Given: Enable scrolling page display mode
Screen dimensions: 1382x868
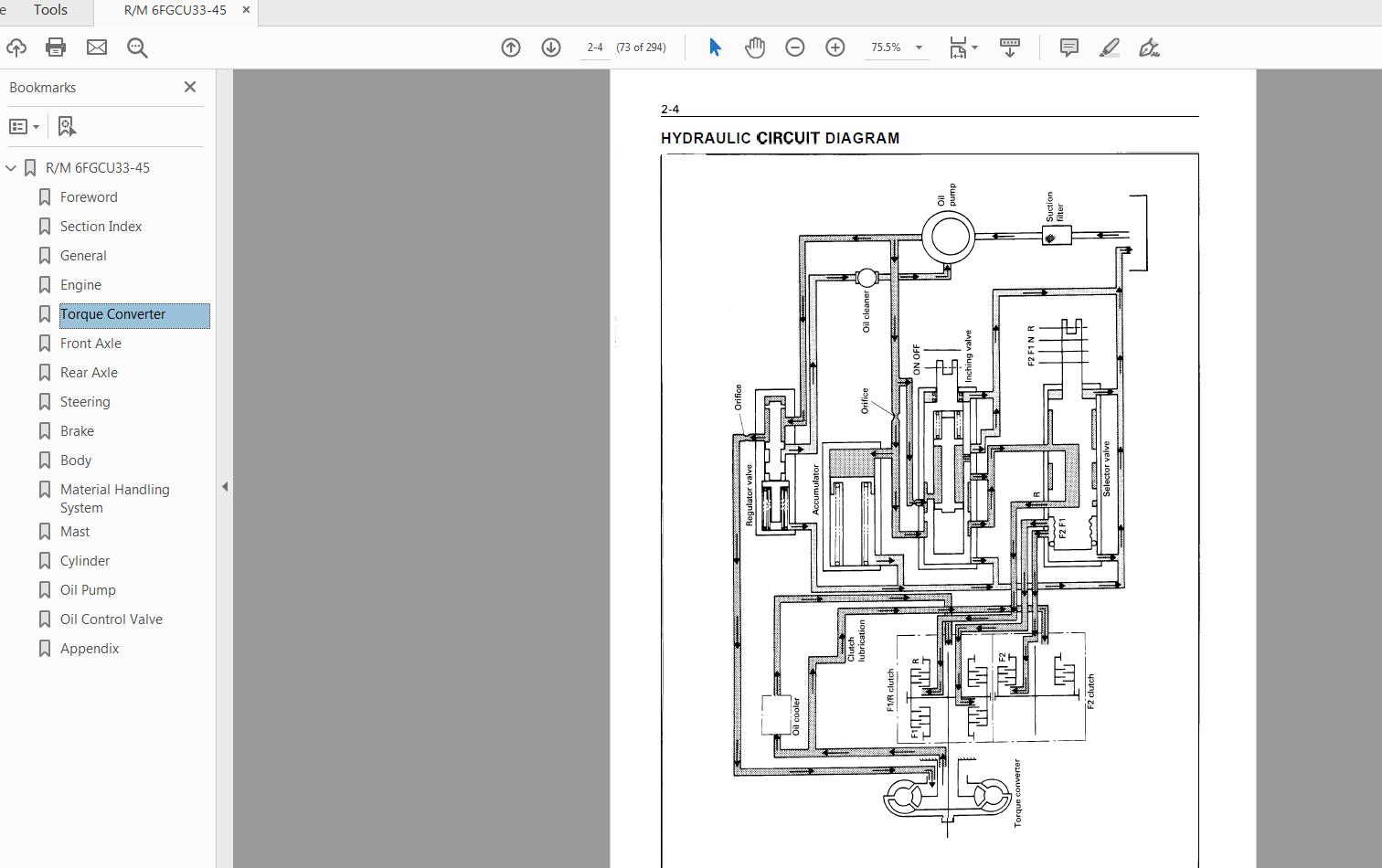Looking at the screenshot, I should 1009,47.
